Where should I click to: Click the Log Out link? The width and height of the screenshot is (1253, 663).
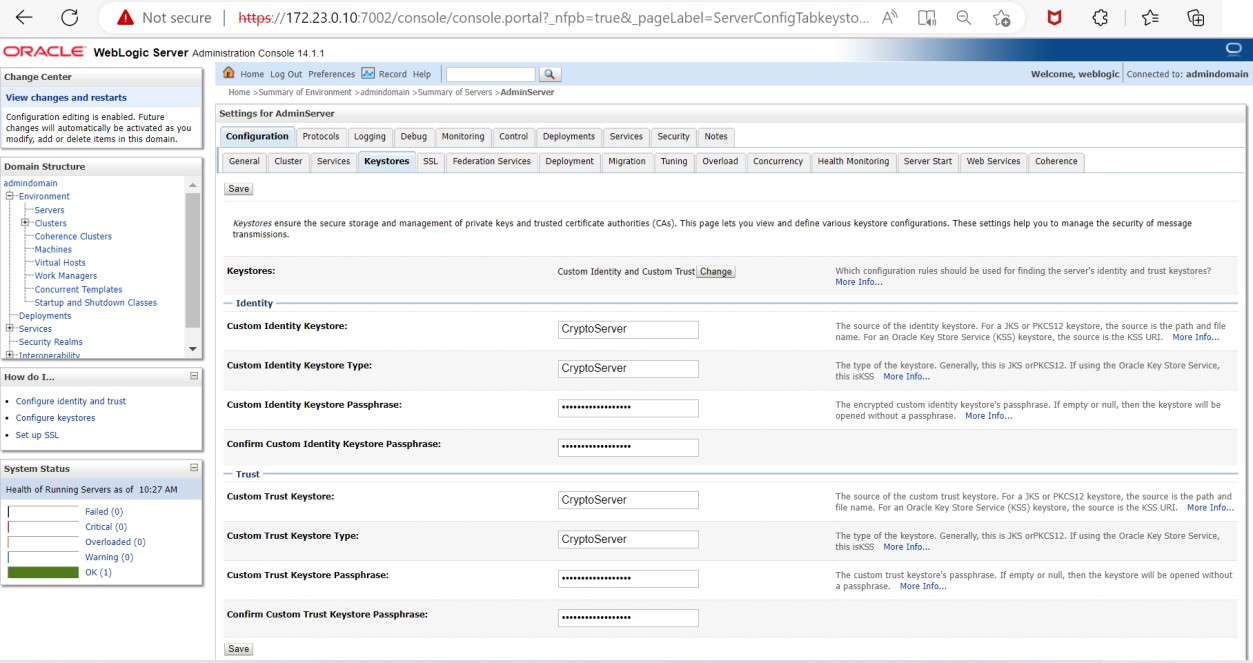[286, 74]
